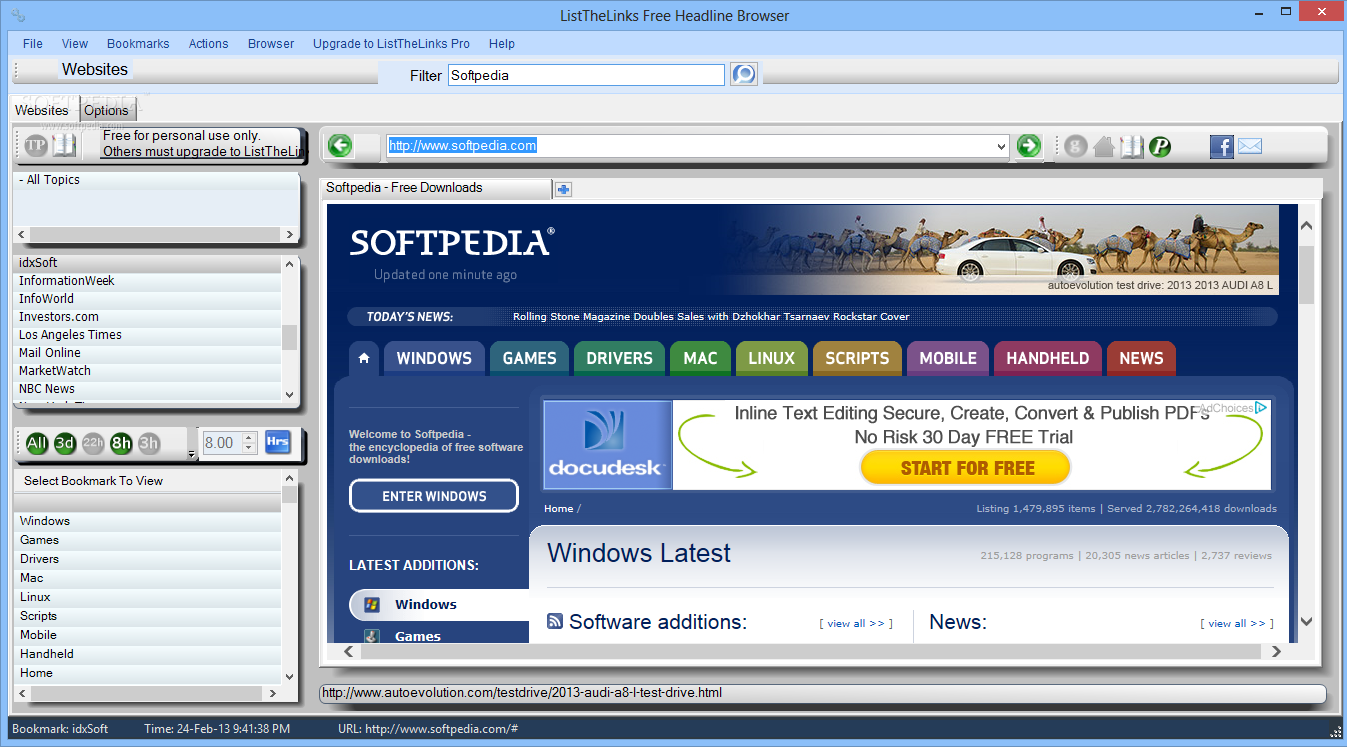
Task: Click the blue Hrs icon
Action: coord(277,442)
